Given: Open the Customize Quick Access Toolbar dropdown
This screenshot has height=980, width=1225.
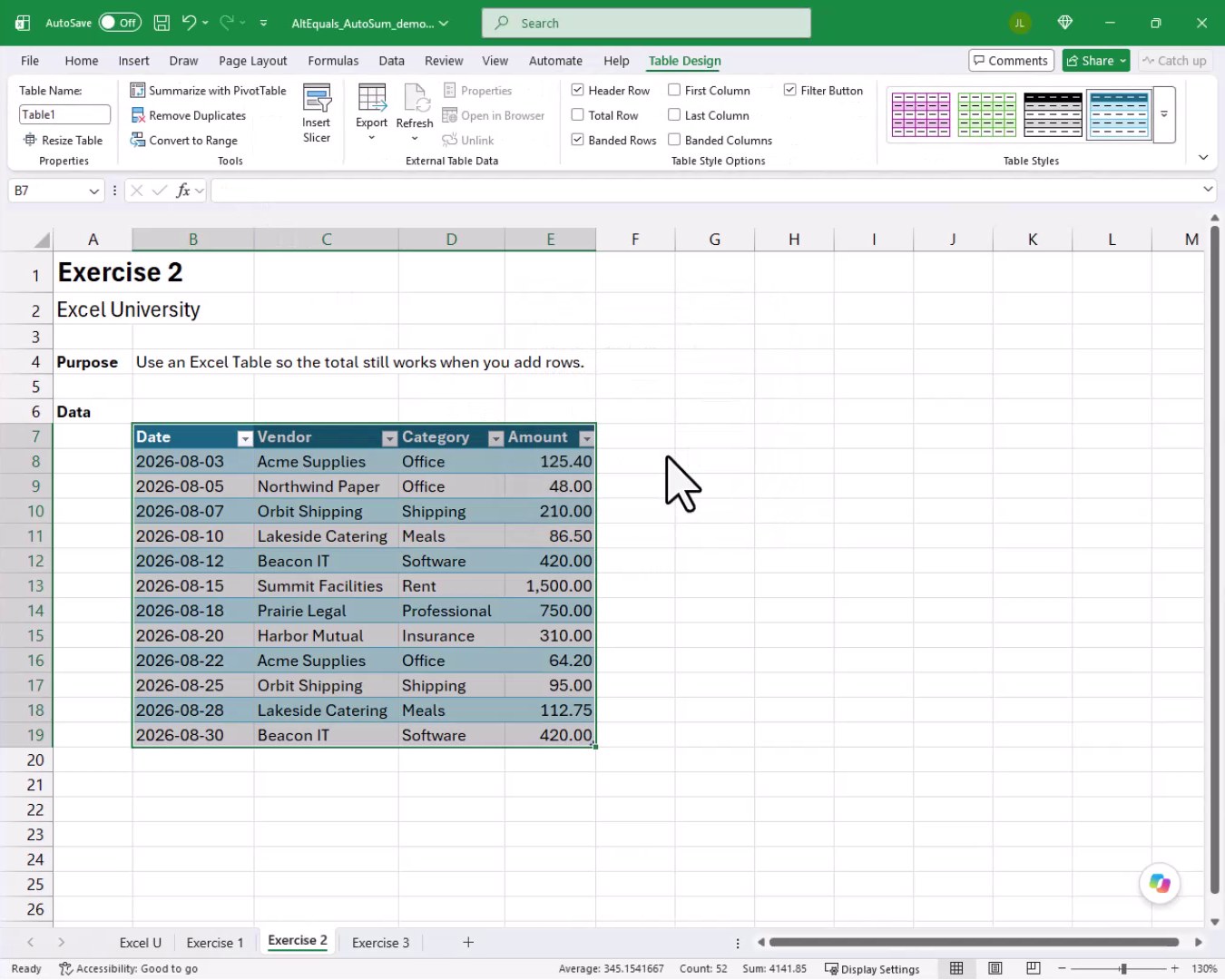Looking at the screenshot, I should [264, 23].
